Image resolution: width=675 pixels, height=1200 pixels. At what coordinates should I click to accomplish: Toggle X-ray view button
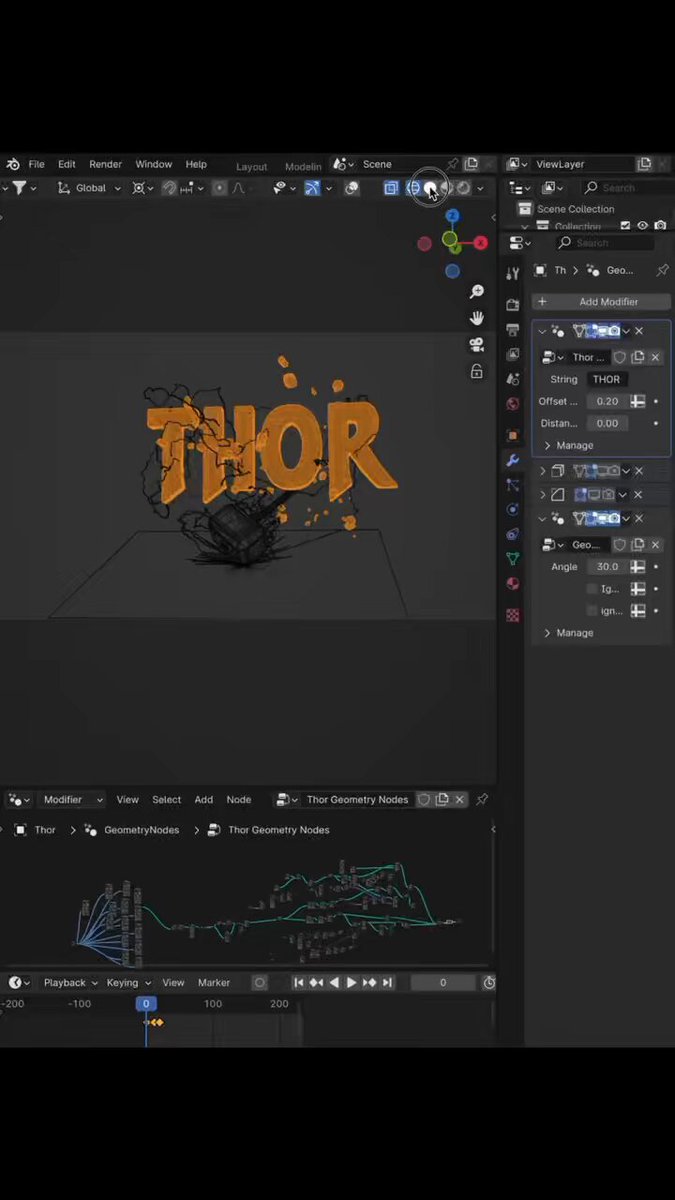[391, 188]
